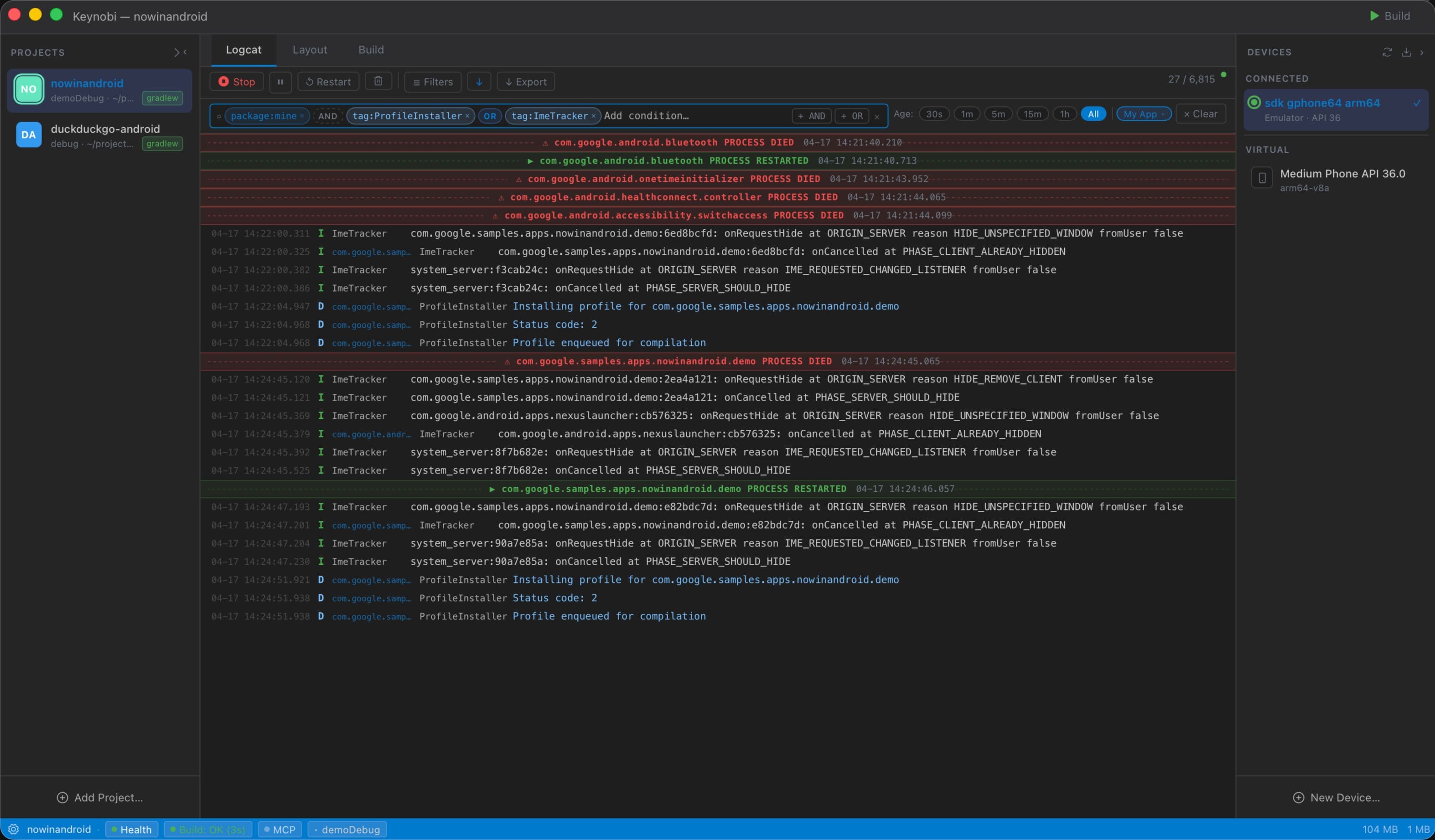Check the Build: OK status indicator
1435x840 pixels.
207,829
